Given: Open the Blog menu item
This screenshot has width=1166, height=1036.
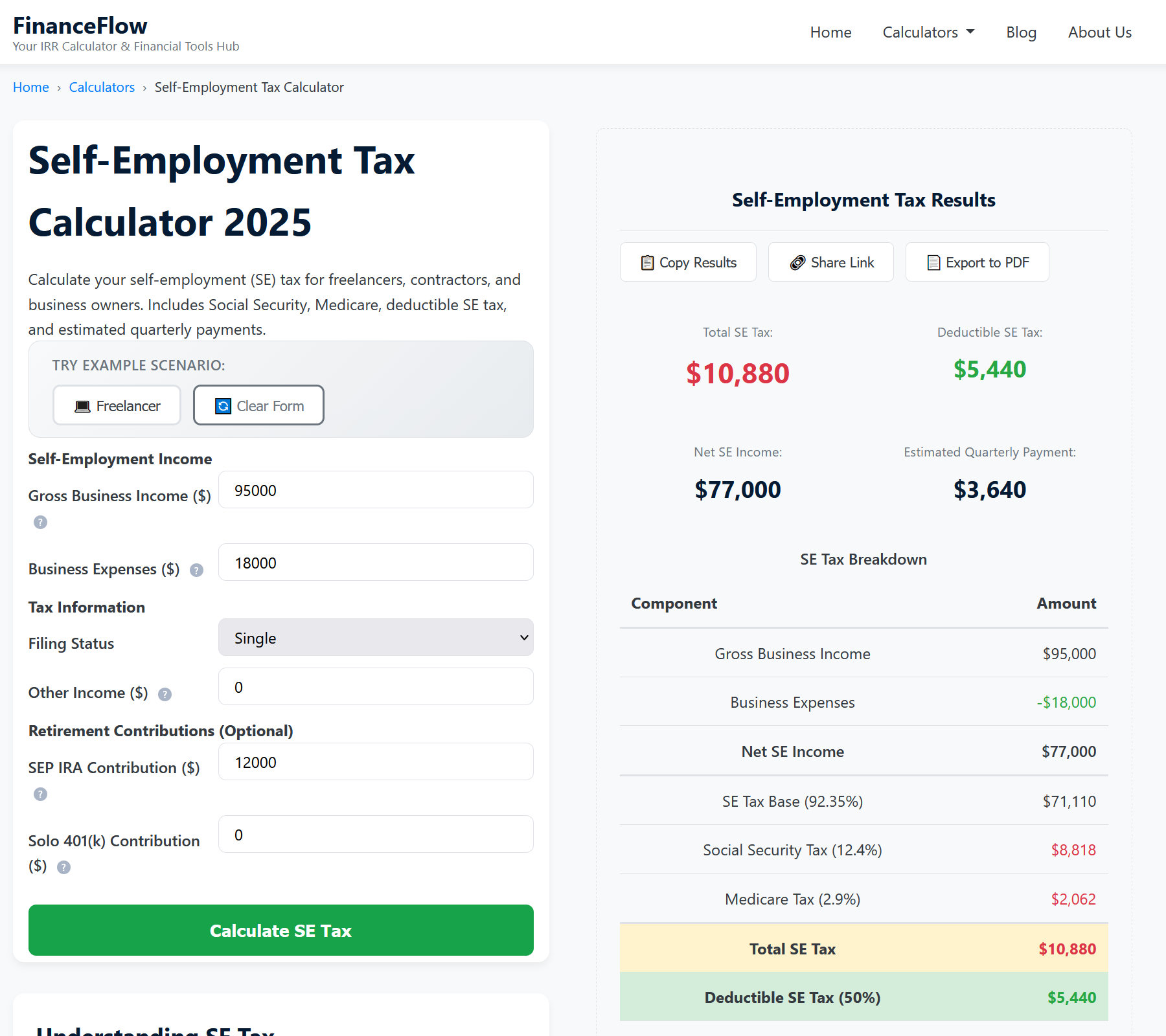Looking at the screenshot, I should [x=1021, y=32].
